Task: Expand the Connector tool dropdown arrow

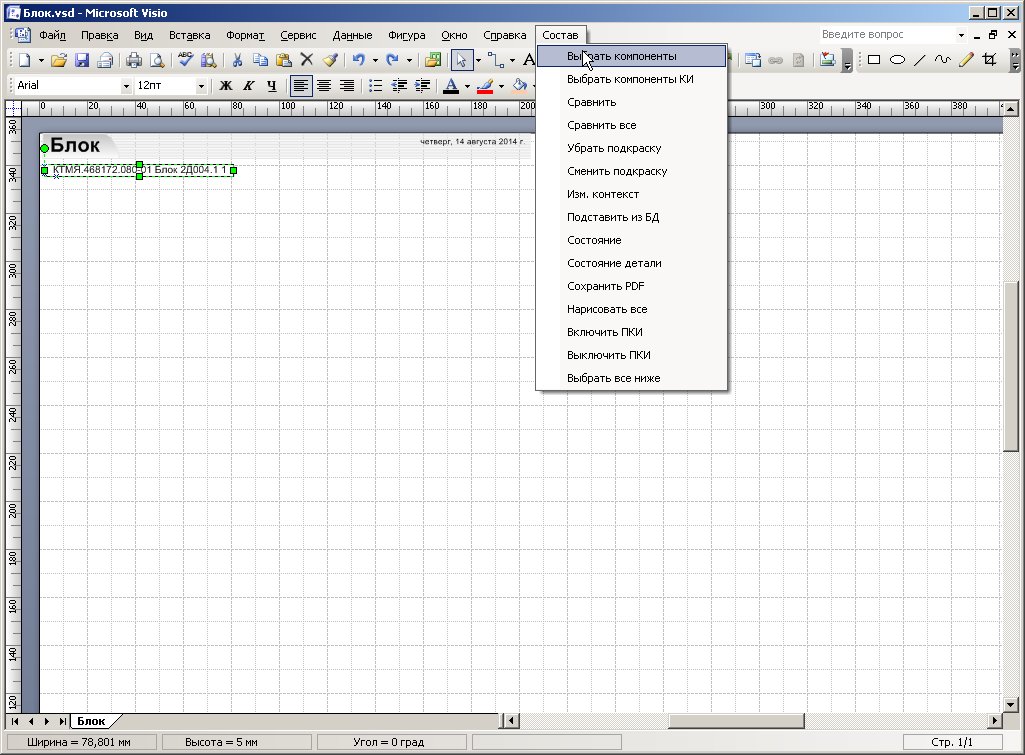Action: tap(512, 60)
